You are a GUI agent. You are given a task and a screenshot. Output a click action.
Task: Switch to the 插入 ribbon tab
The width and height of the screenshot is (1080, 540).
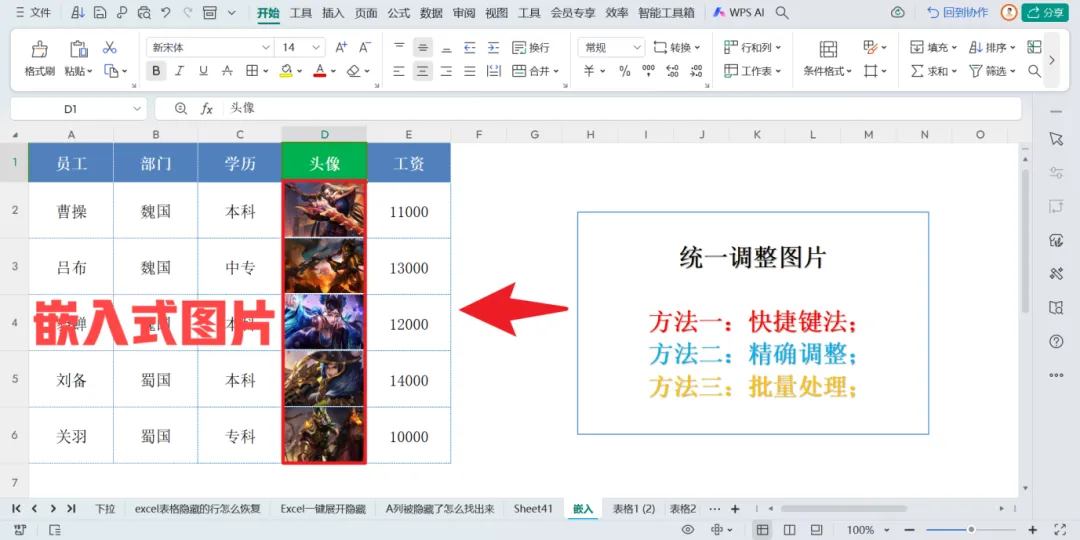[333, 12]
